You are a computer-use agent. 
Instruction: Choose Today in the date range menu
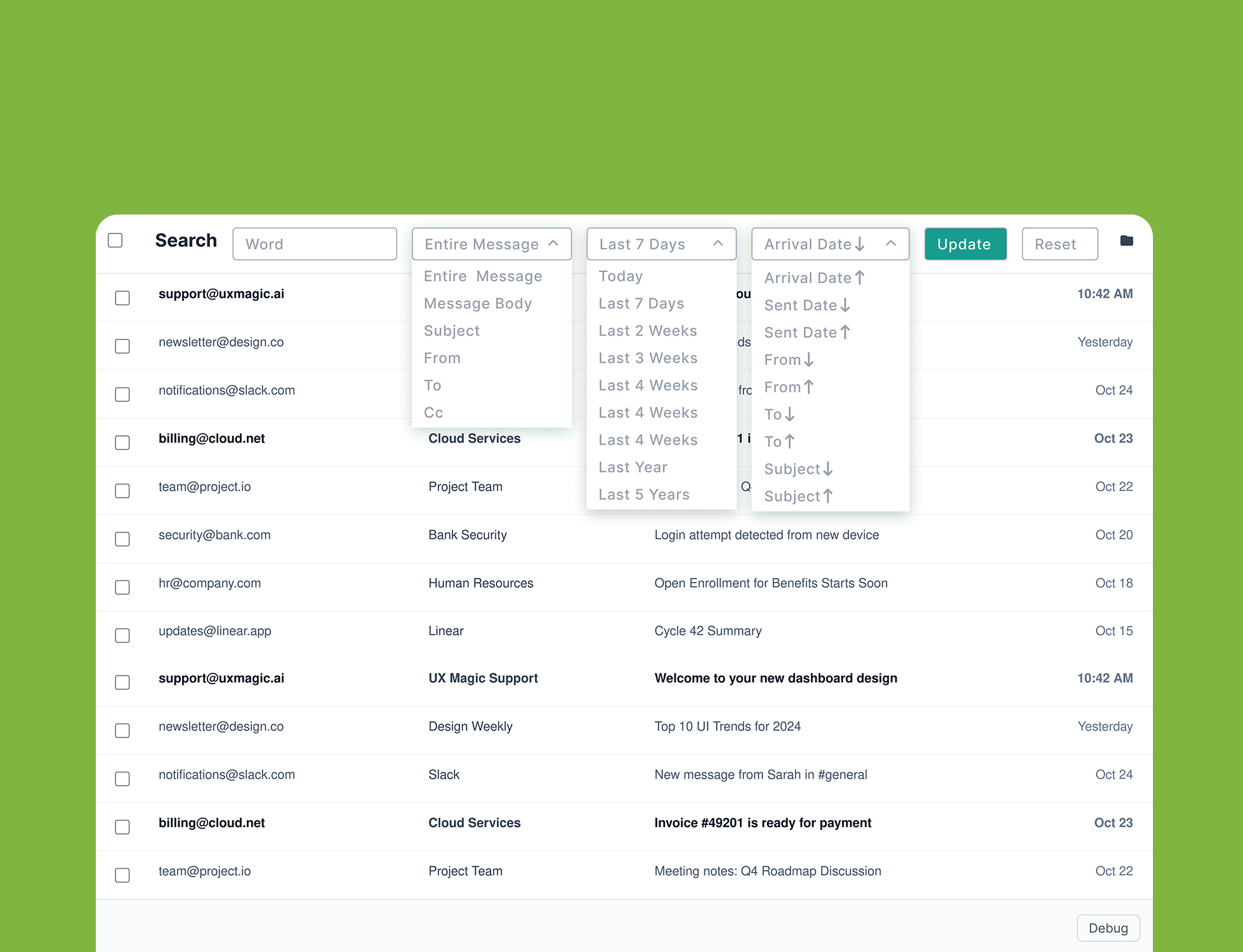coord(621,276)
